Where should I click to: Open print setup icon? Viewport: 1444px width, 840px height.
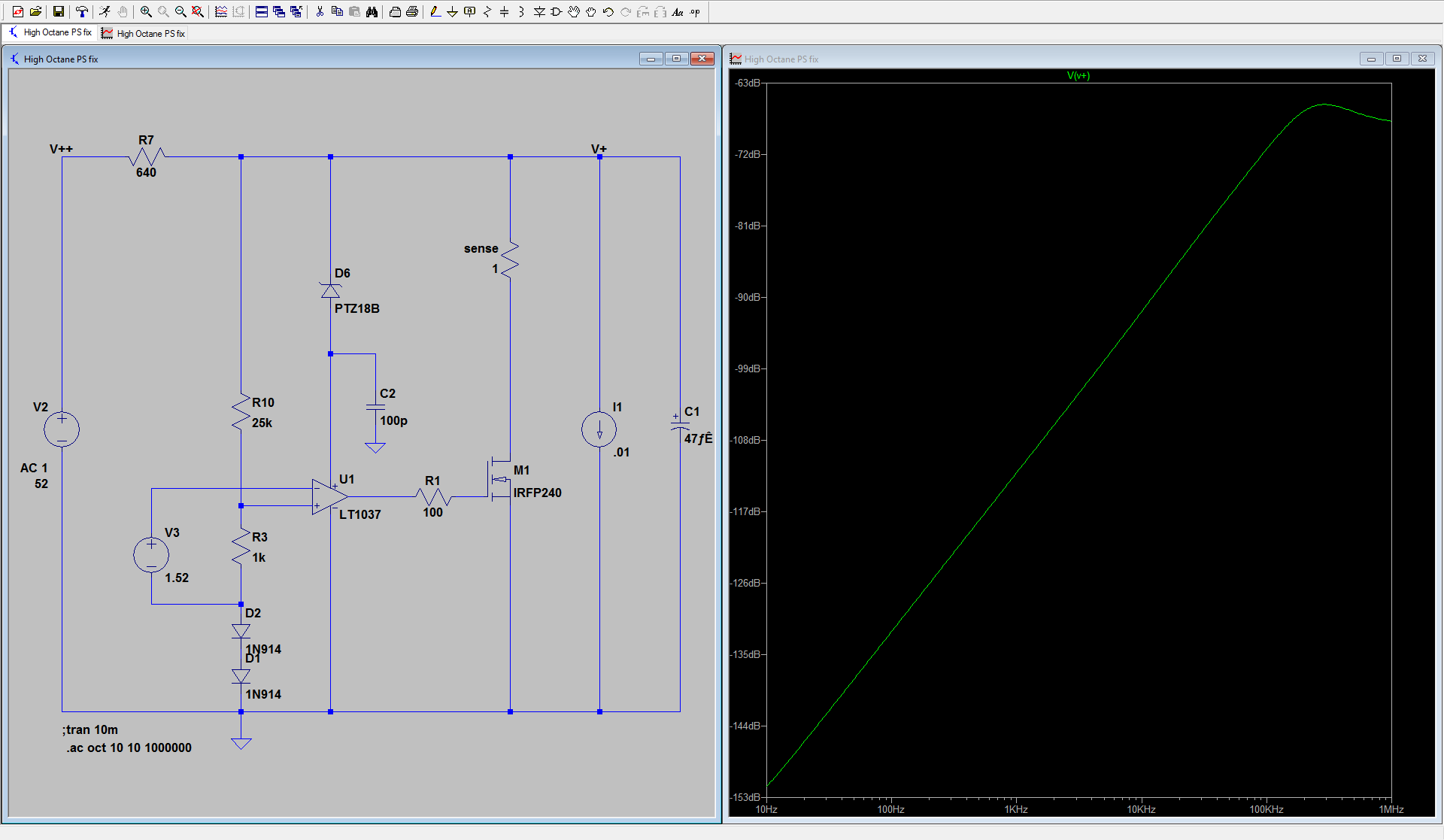395,11
